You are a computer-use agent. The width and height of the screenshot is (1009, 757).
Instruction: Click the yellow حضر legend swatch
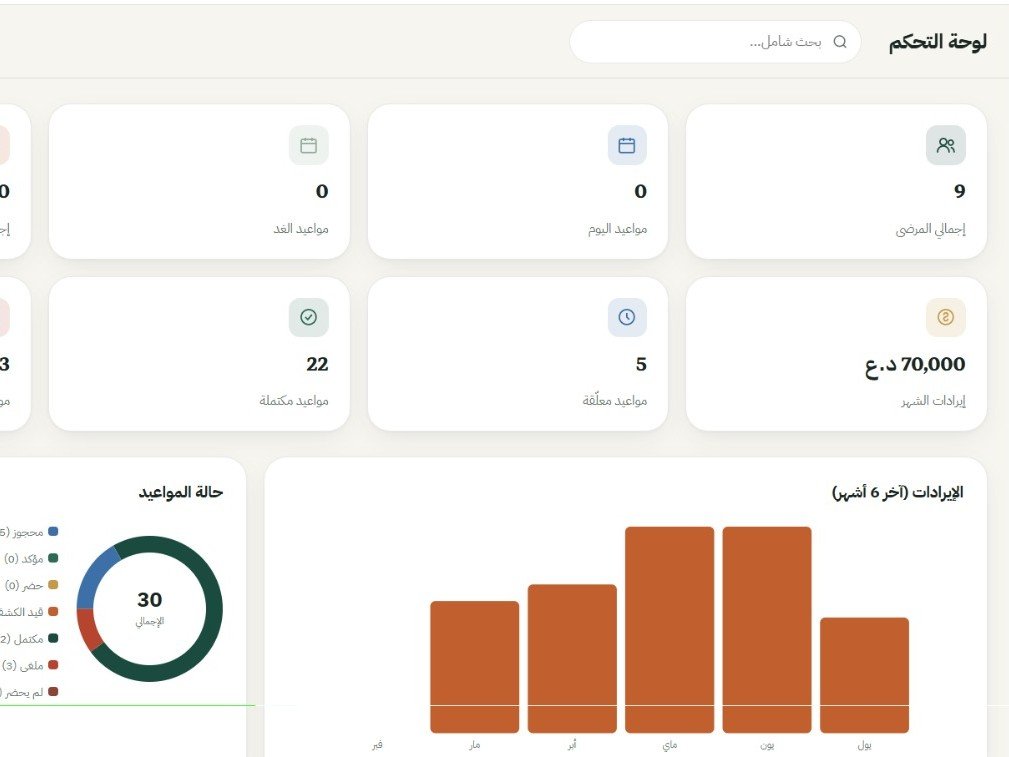coord(53,584)
